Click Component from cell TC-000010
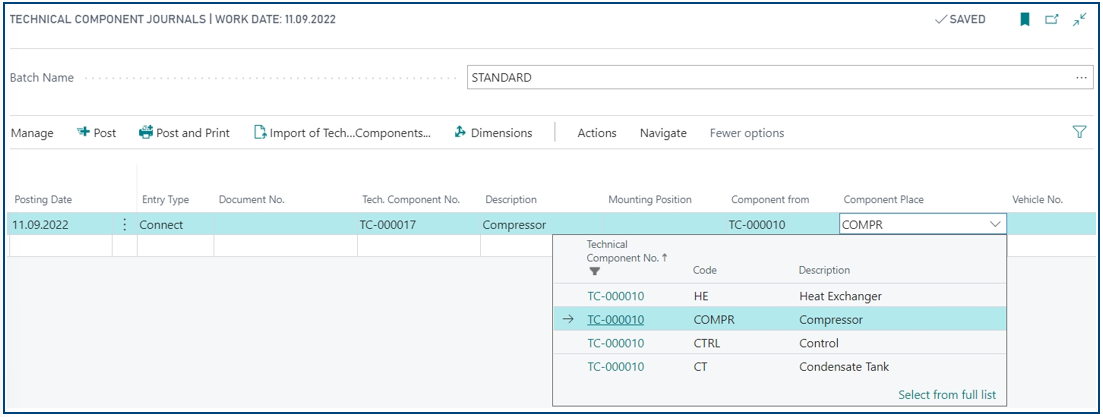 782,224
